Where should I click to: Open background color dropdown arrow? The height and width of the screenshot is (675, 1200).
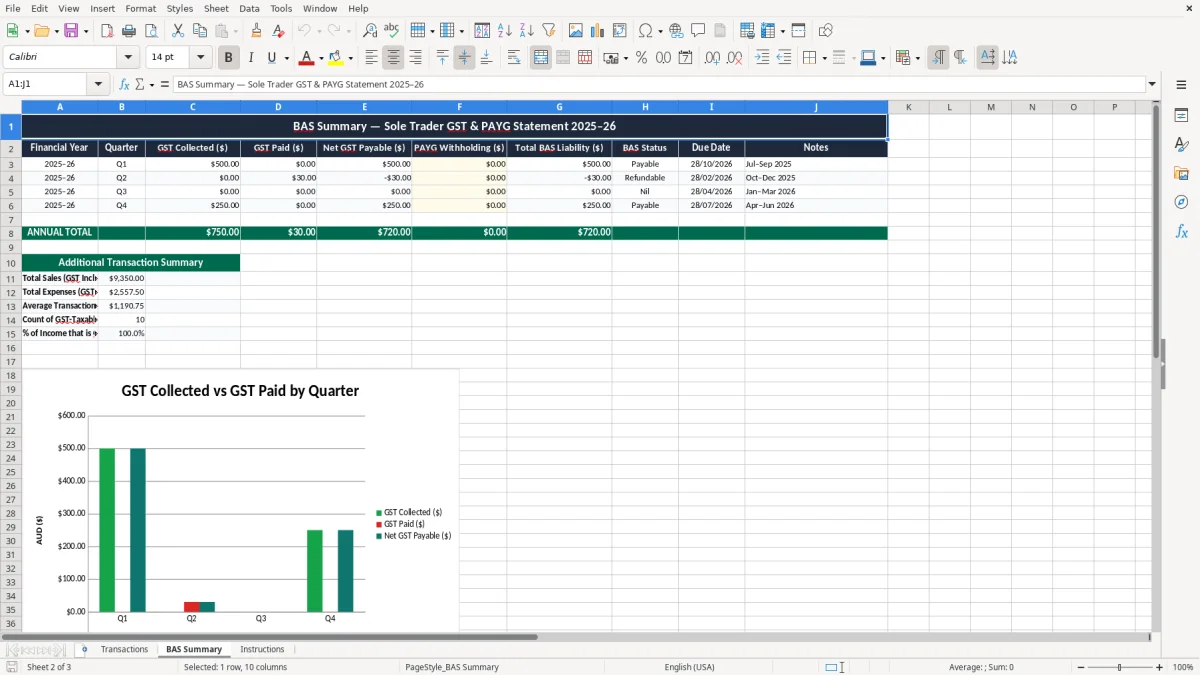pos(350,58)
